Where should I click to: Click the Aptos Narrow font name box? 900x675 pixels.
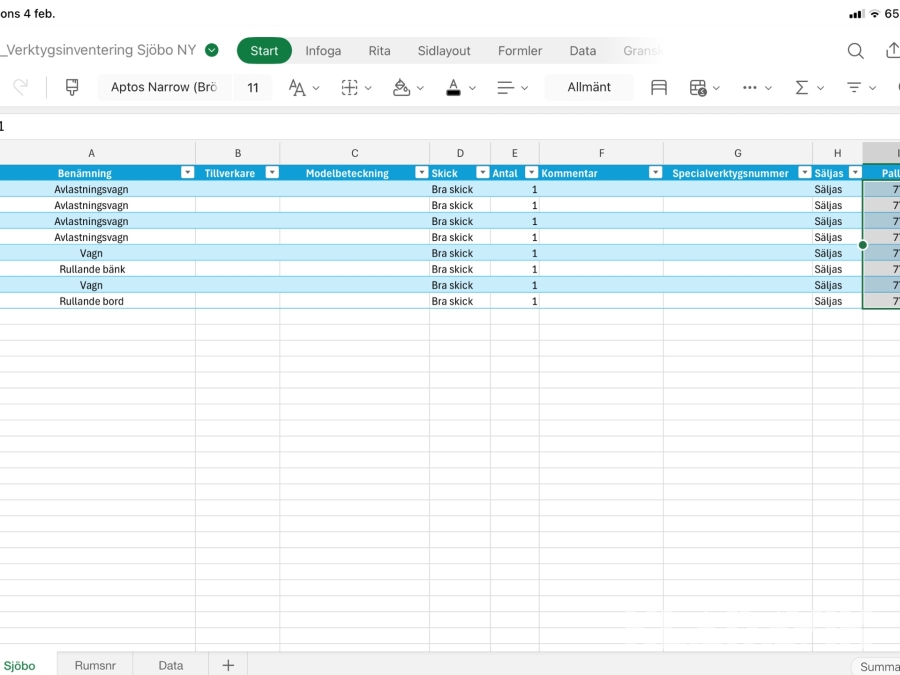(x=164, y=88)
